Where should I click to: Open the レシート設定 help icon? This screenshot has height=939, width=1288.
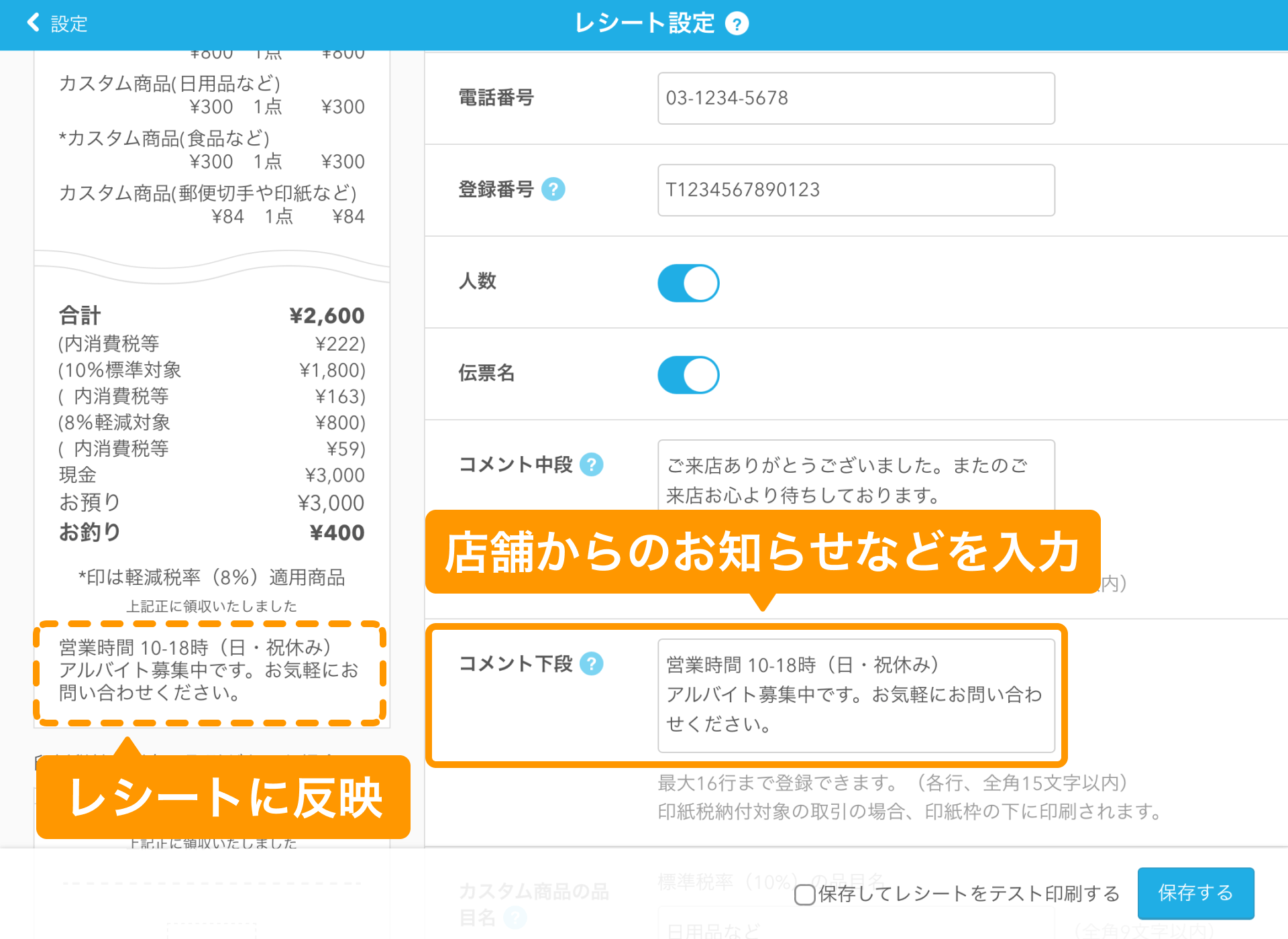pos(737,23)
